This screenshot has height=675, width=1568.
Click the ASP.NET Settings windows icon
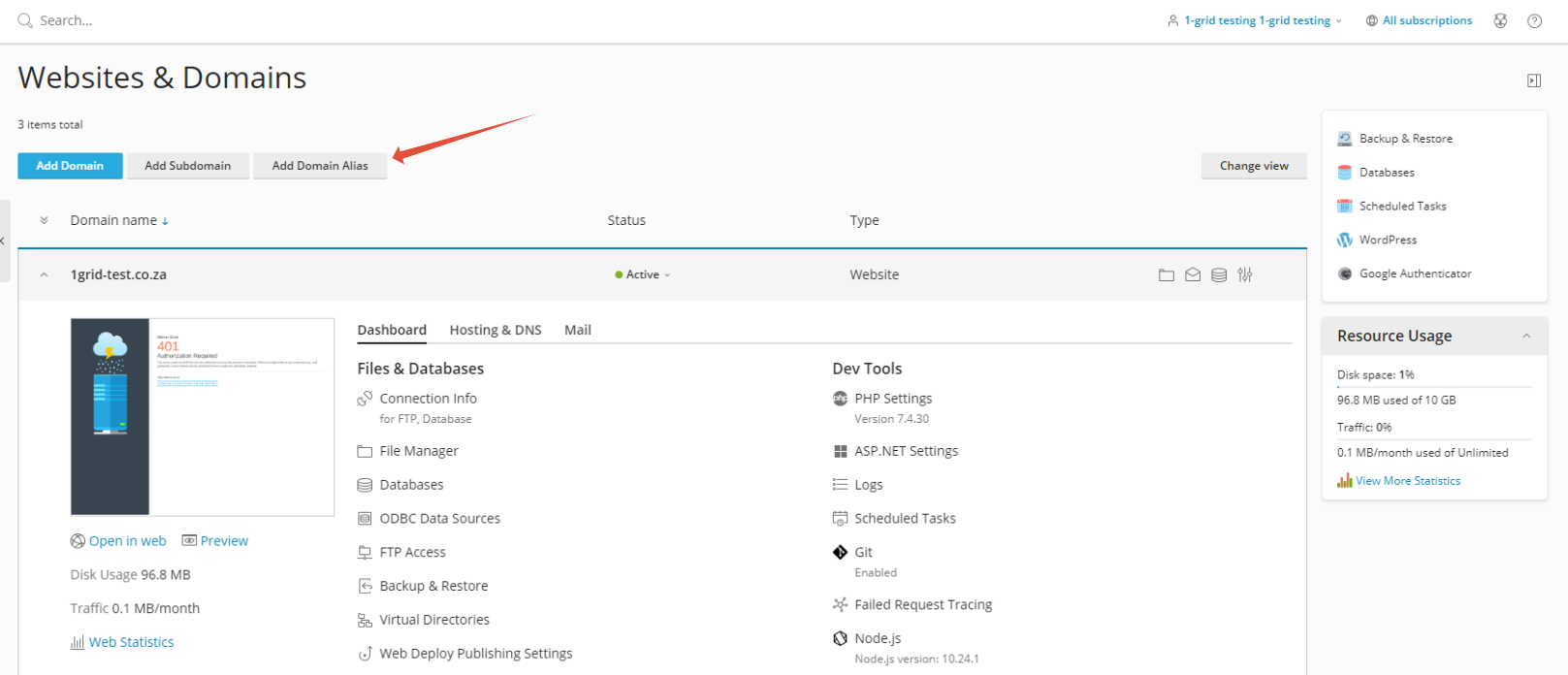(x=840, y=451)
